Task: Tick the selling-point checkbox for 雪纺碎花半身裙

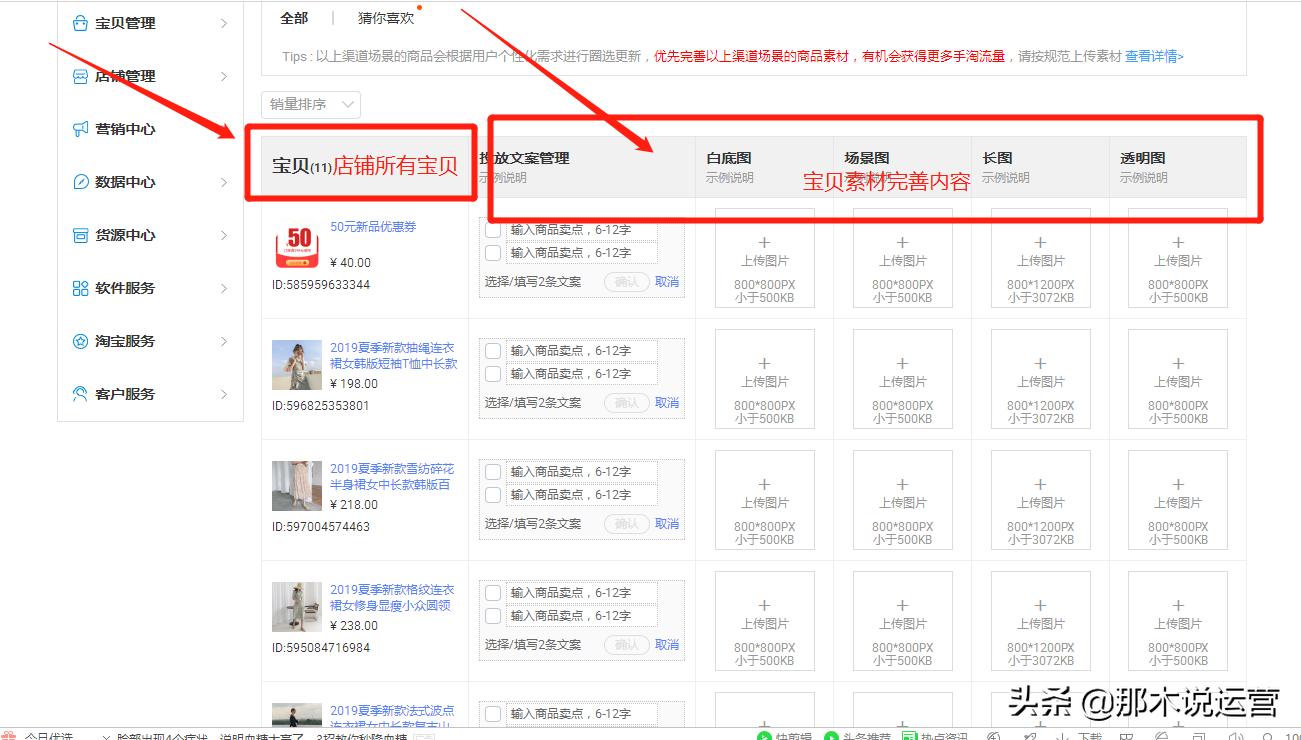Action: point(492,470)
